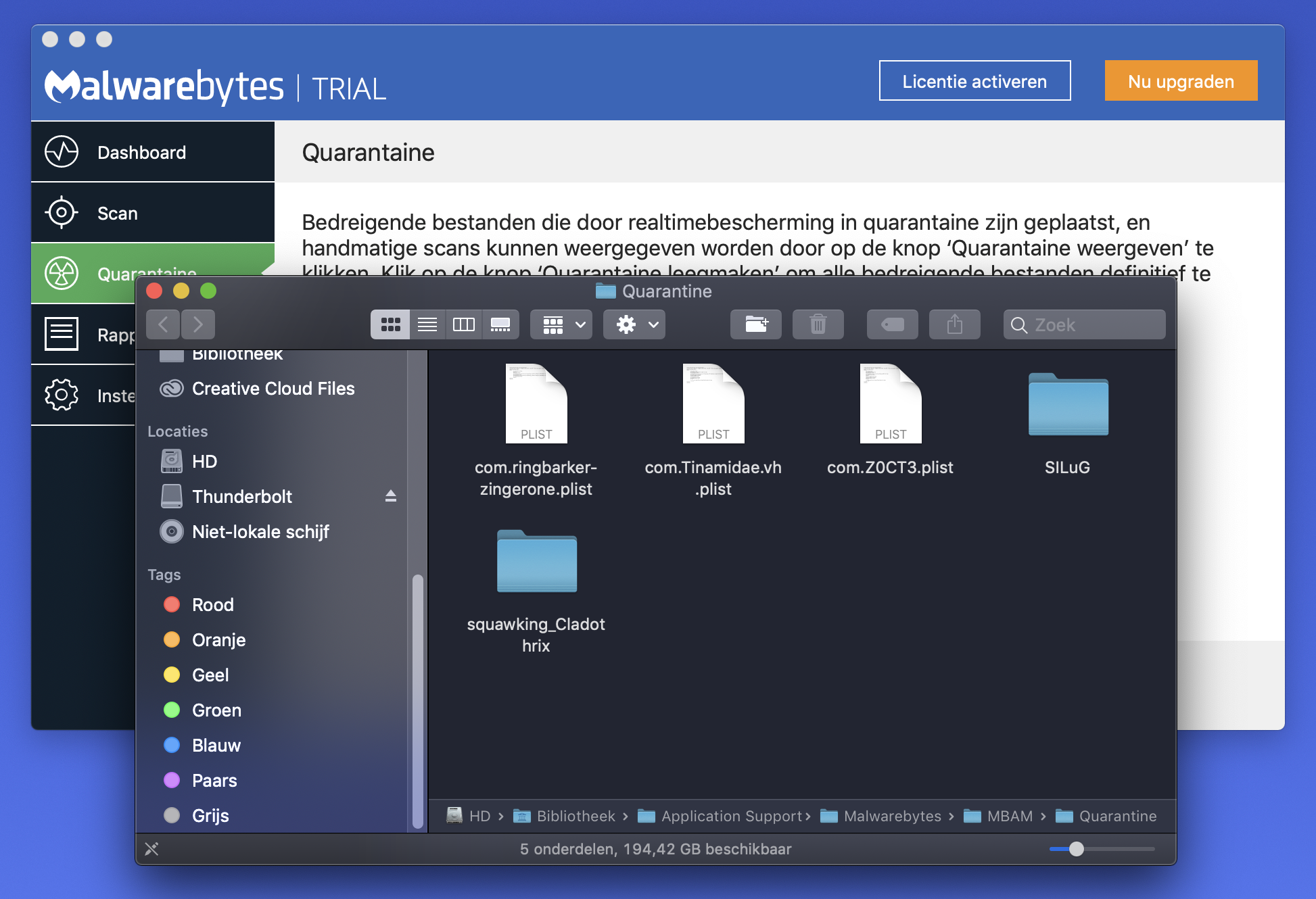Eject the Thunderbolt drive
This screenshot has height=899, width=1316.
390,496
